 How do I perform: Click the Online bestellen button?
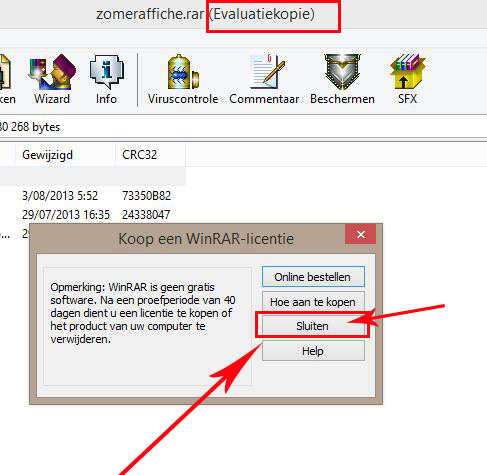click(313, 277)
